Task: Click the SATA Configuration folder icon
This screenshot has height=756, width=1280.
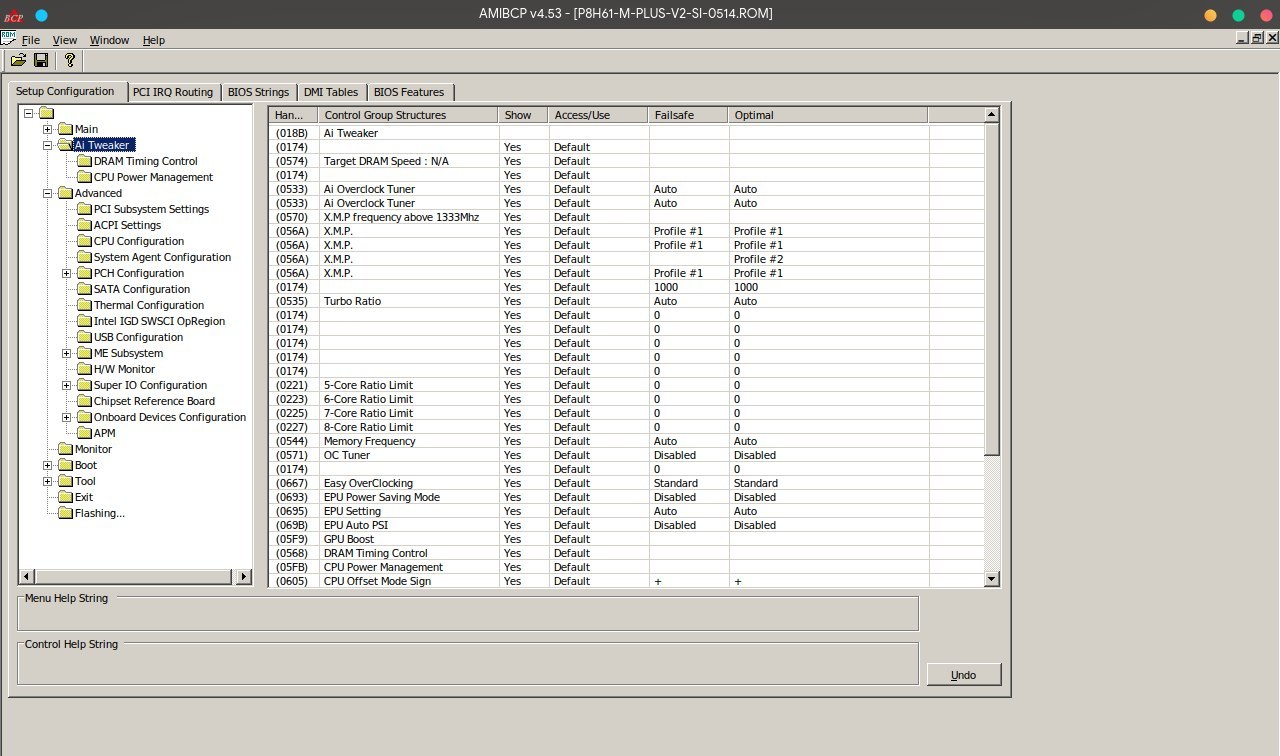Action: (84, 289)
